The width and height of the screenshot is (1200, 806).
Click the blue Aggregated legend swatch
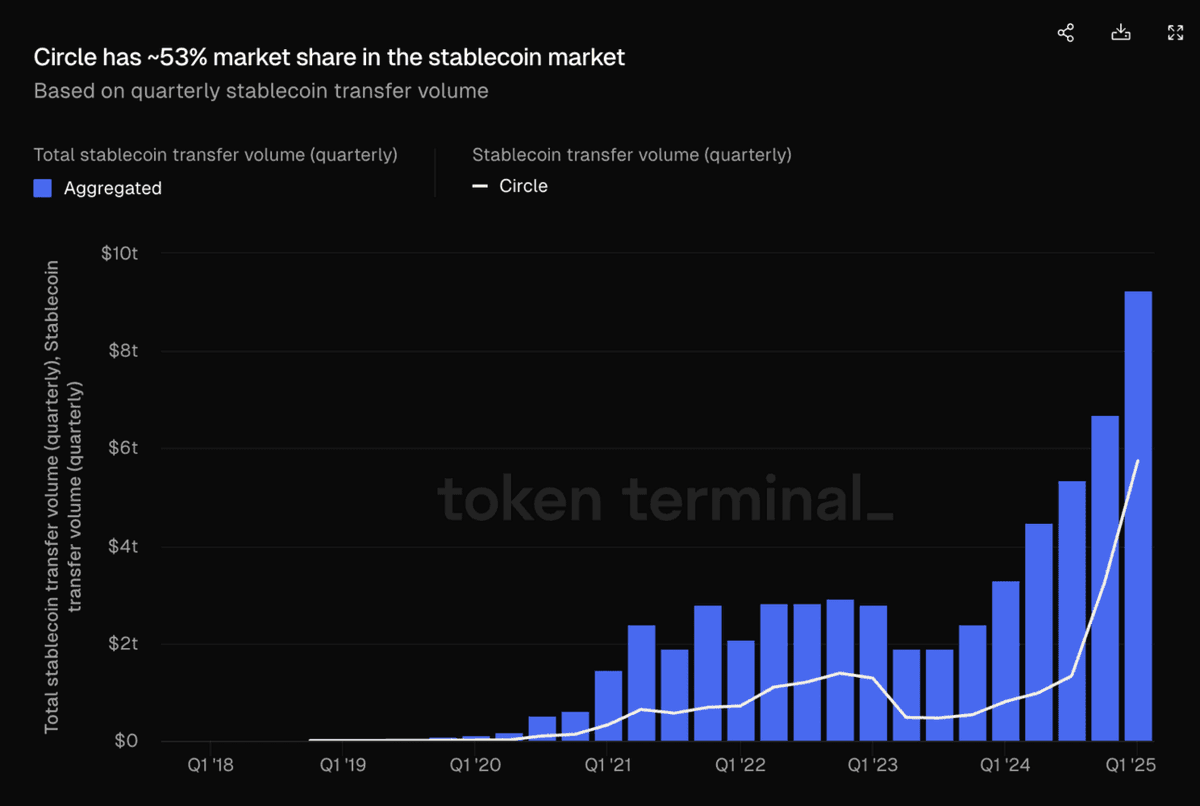pyautogui.click(x=43, y=188)
